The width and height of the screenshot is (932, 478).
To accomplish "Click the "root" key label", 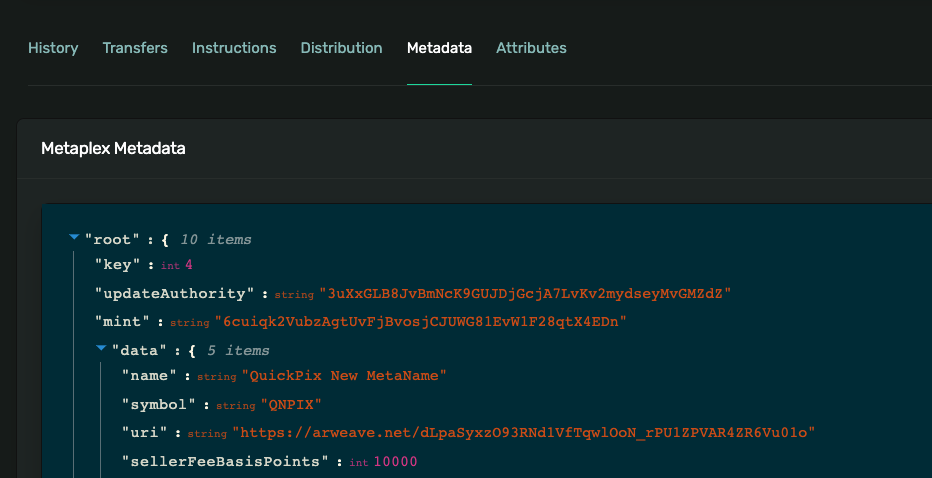I will pos(114,240).
